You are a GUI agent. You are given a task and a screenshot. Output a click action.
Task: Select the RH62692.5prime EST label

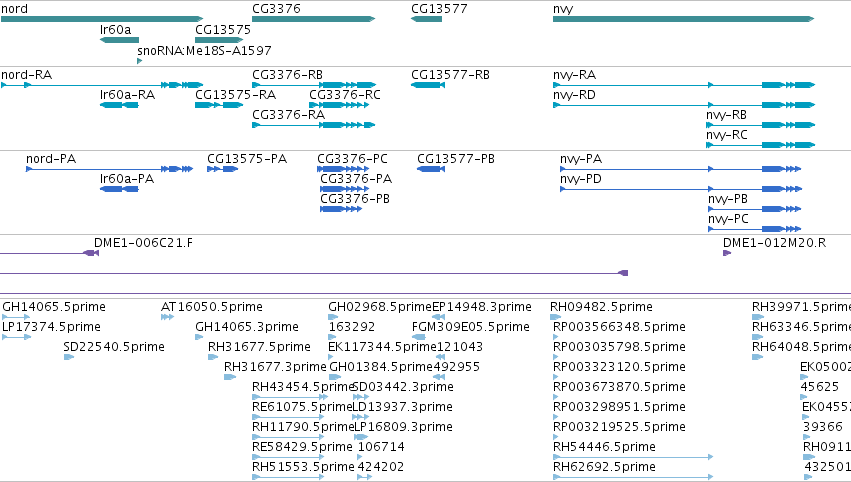[604, 468]
